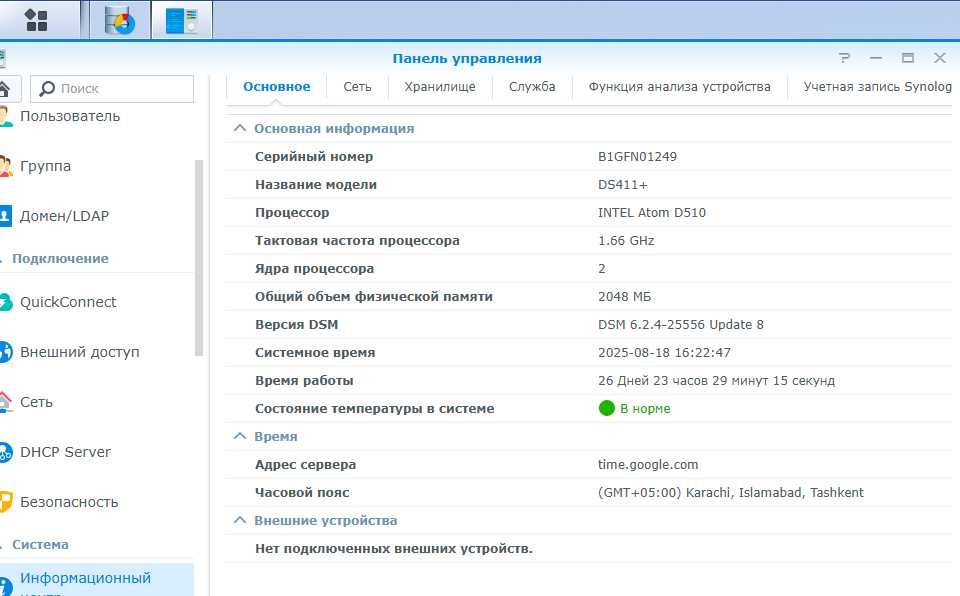960x596 pixels.
Task: Maximize the Control Panel window
Action: click(908, 58)
